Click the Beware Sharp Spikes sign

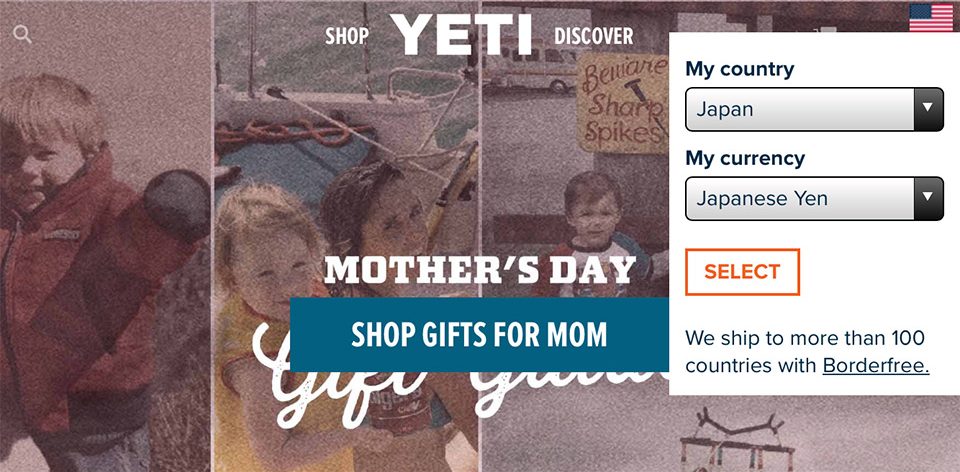point(620,100)
